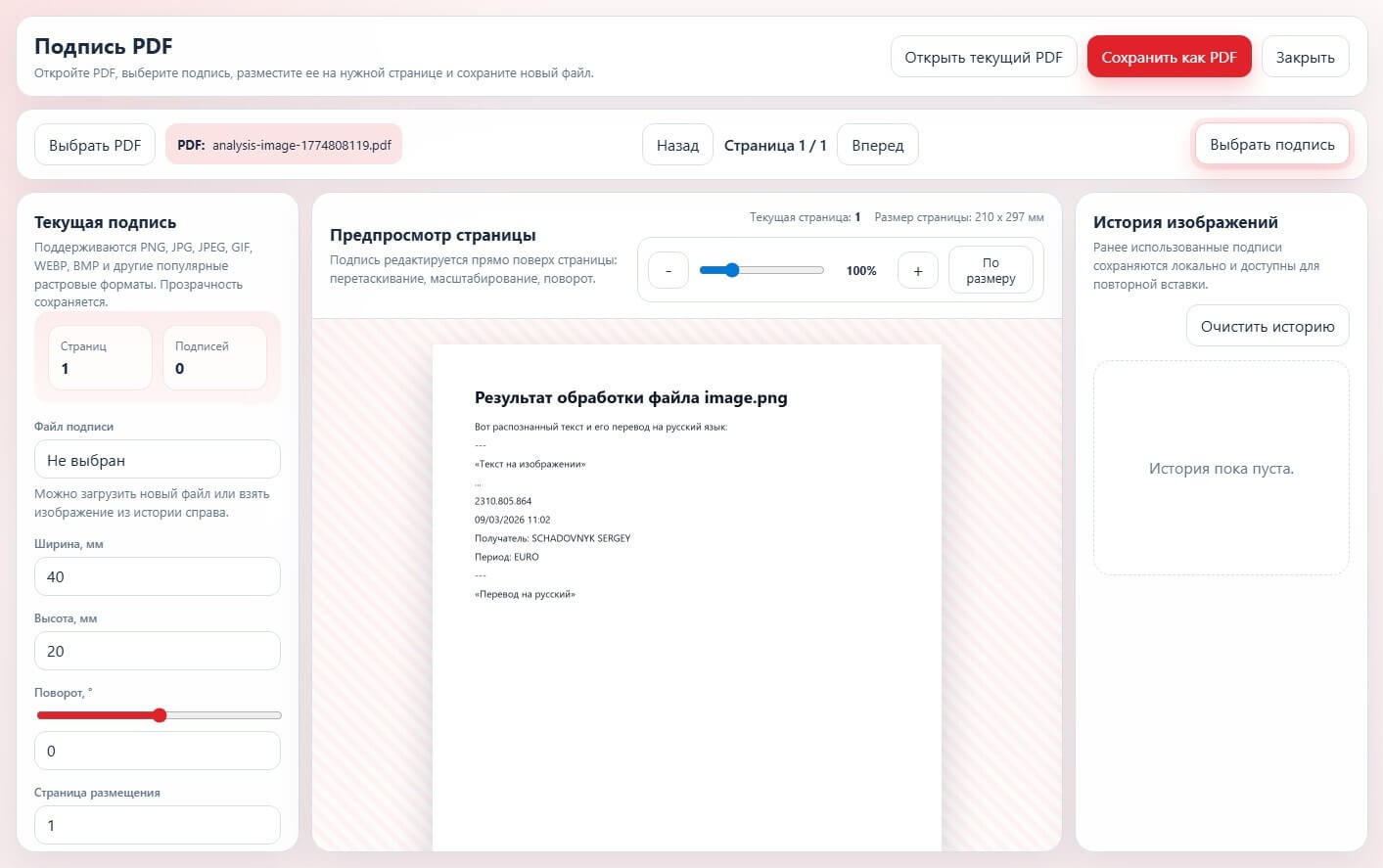Click the line Получатель: SCHADOVNYK SERGEY
1383x868 pixels.
(x=553, y=538)
